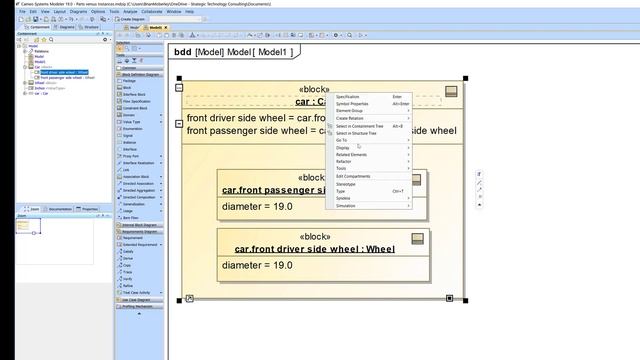Viewport: 640px width, 360px height.
Task: Open the Display submenu
Action: [369, 148]
